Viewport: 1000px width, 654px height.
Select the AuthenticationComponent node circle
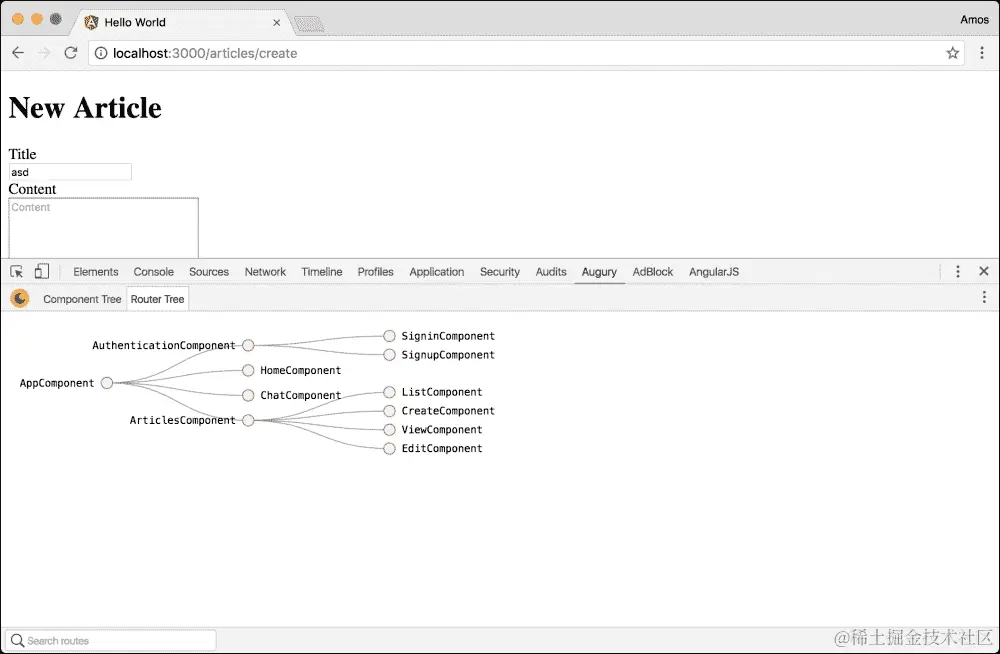click(248, 345)
